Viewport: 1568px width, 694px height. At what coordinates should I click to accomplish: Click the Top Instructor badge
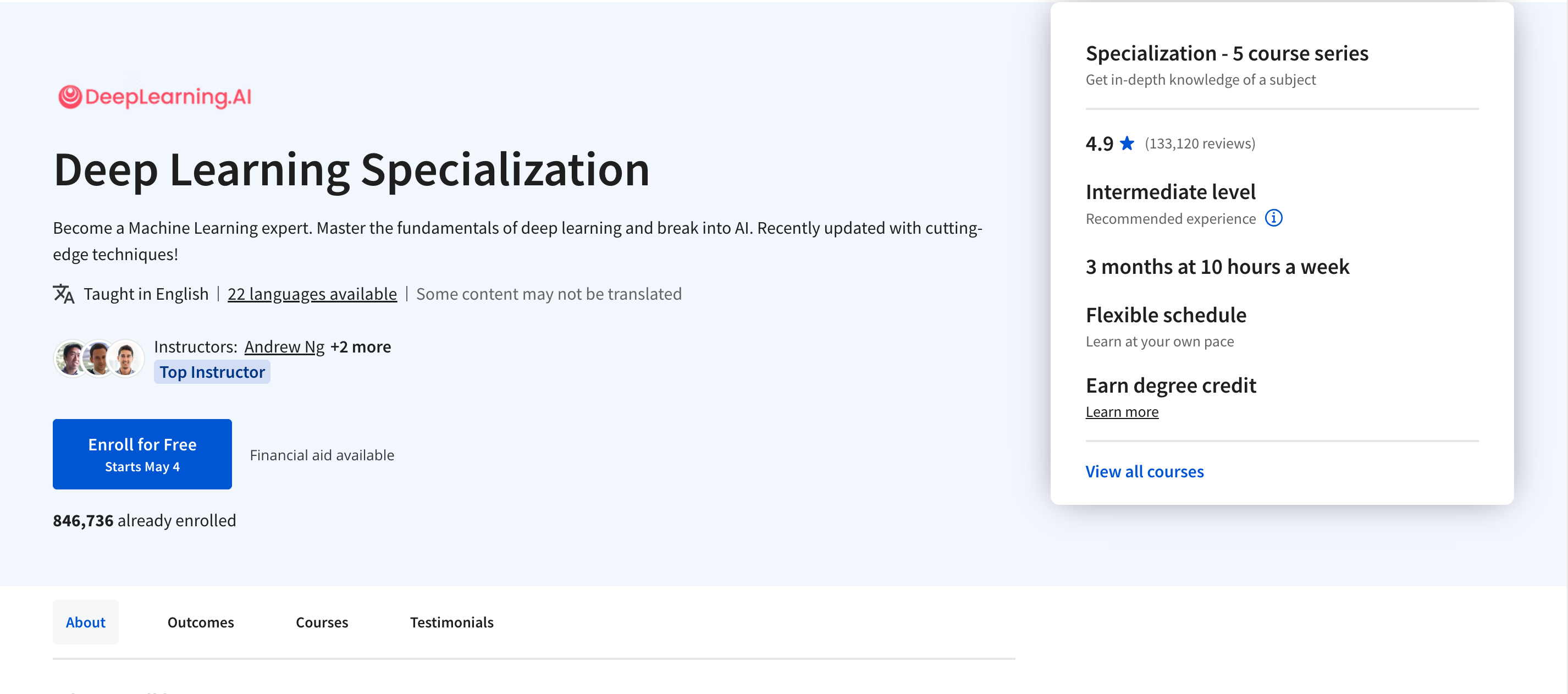[212, 372]
